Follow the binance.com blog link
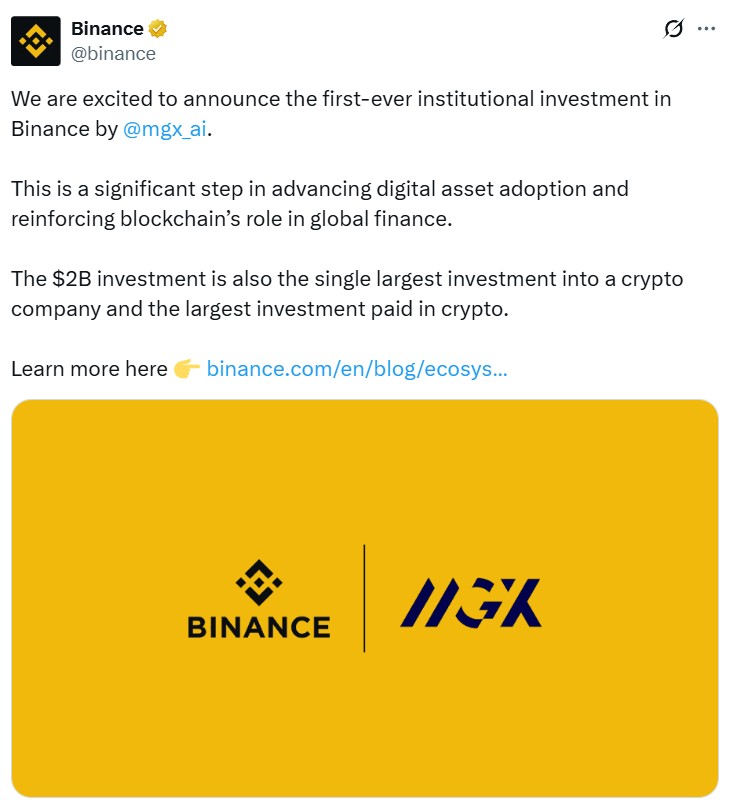730x811 pixels. coord(357,369)
